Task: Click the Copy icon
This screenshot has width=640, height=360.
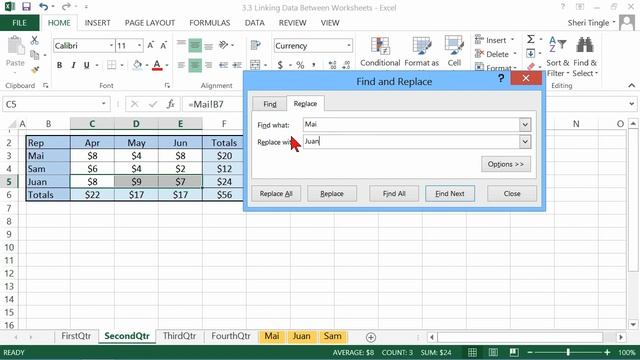Action: [35, 54]
